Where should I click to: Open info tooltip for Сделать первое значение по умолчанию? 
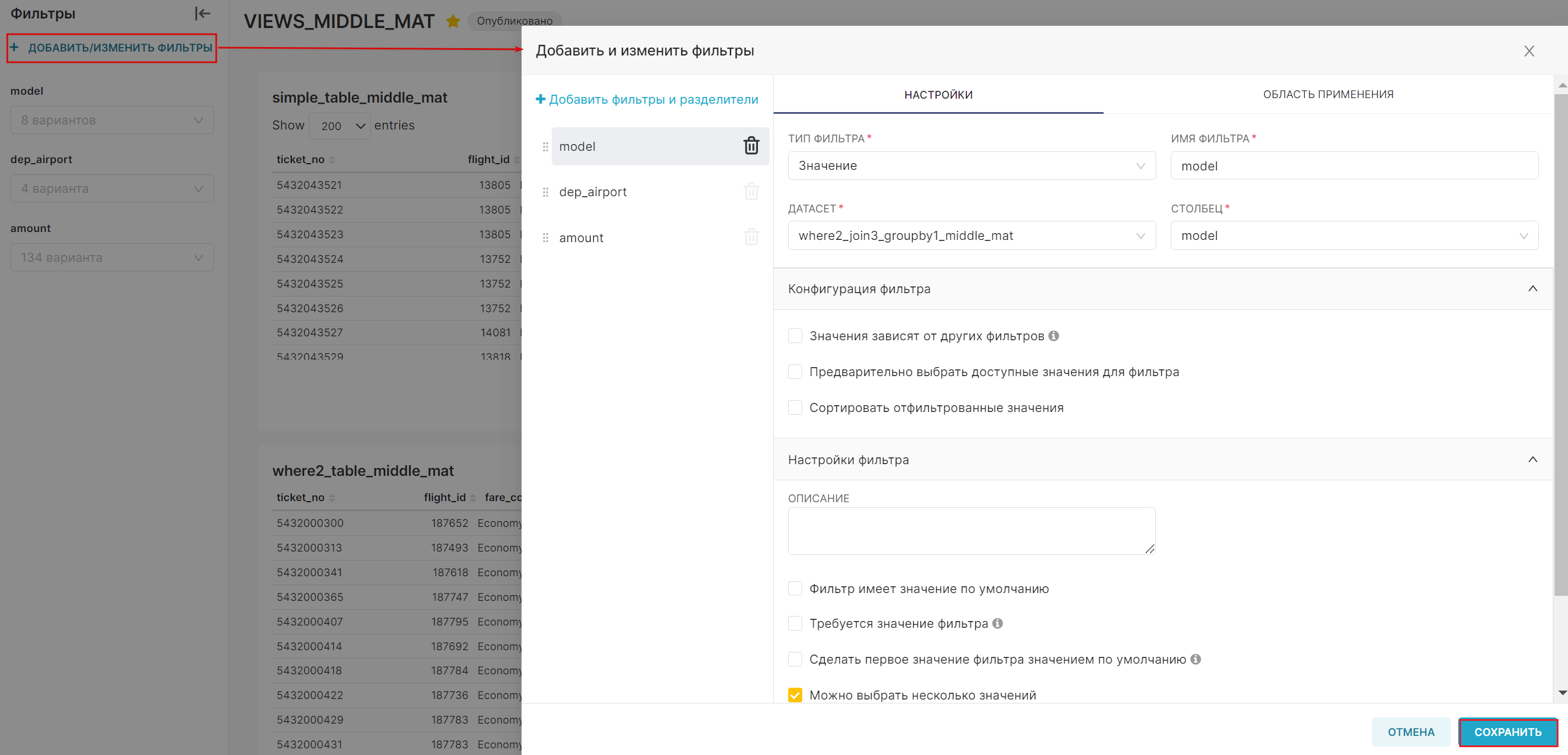pyautogui.click(x=1195, y=659)
